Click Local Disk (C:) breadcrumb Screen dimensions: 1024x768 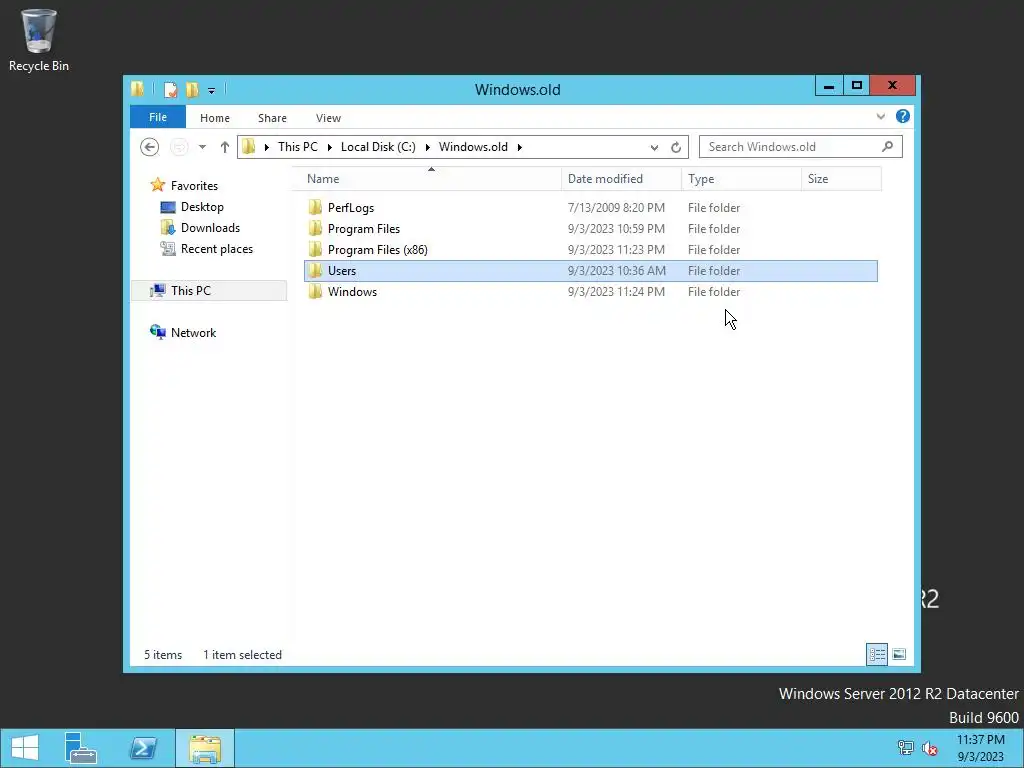pyautogui.click(x=378, y=147)
